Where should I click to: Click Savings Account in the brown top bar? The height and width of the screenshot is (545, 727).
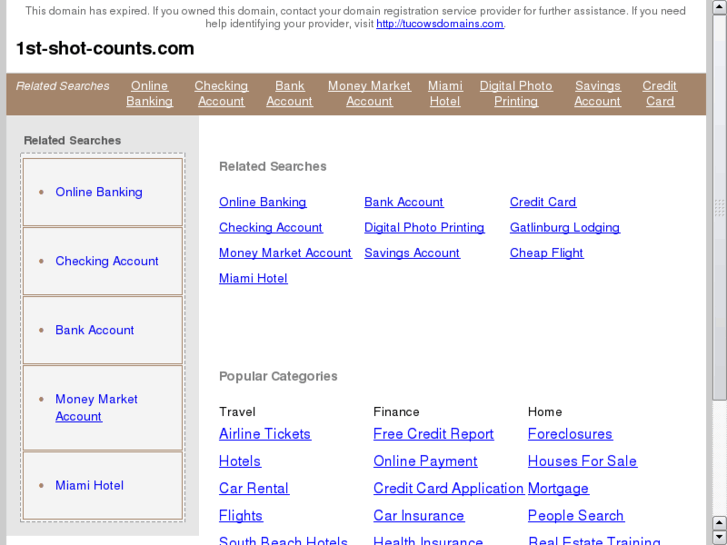click(597, 93)
